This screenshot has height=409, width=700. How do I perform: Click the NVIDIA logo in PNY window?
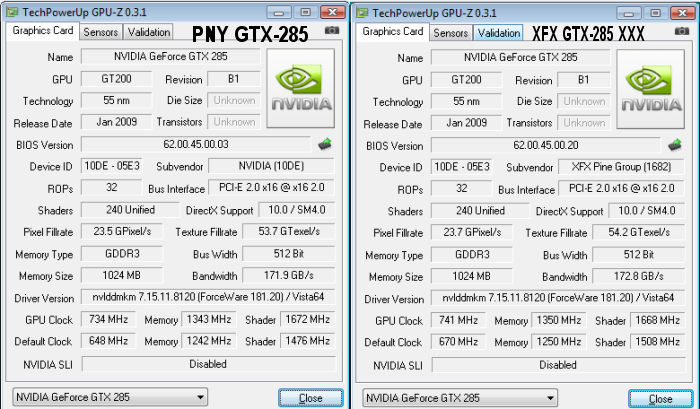(x=301, y=88)
